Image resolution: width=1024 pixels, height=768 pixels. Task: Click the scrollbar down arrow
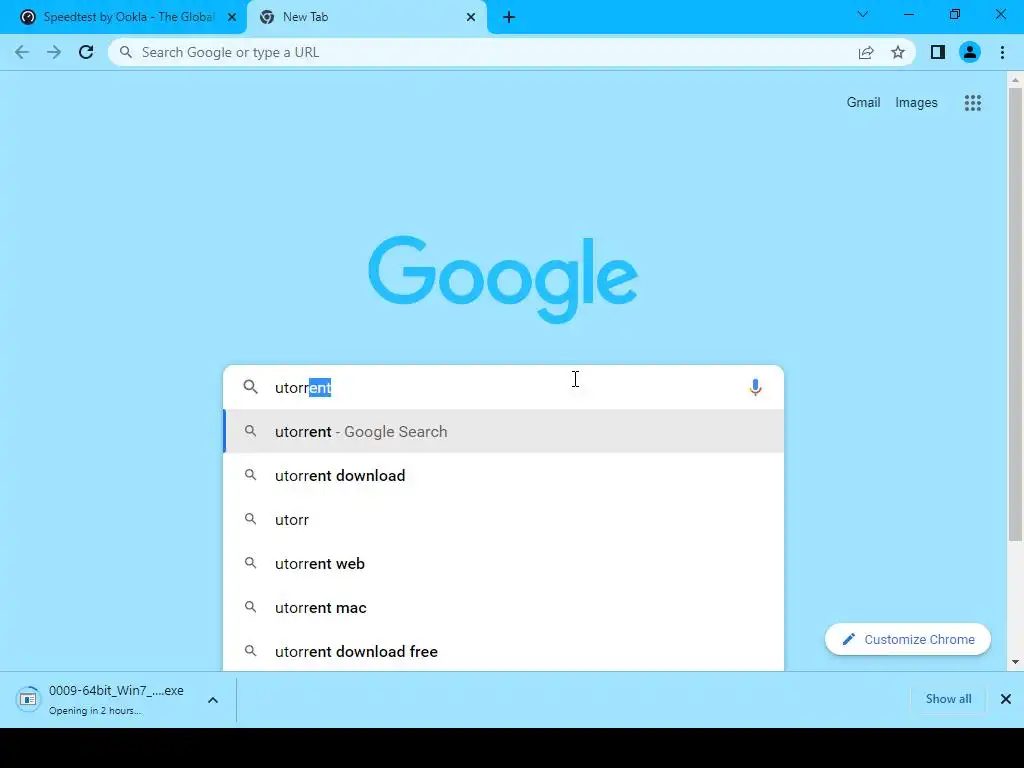pos(1015,662)
